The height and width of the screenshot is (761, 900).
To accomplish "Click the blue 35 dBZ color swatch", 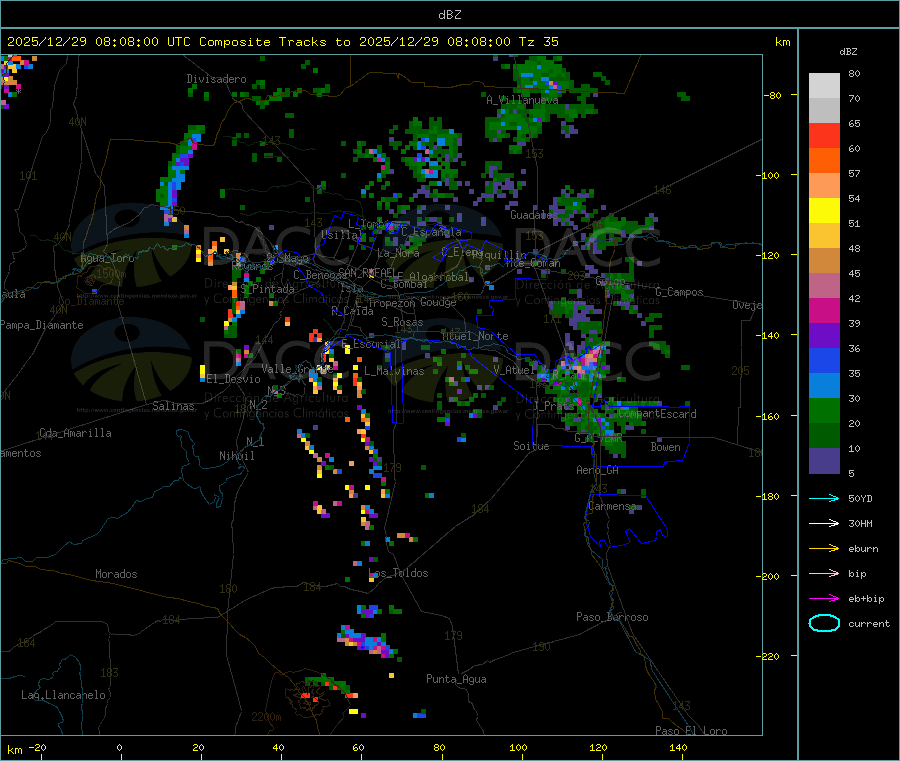I will click(824, 360).
